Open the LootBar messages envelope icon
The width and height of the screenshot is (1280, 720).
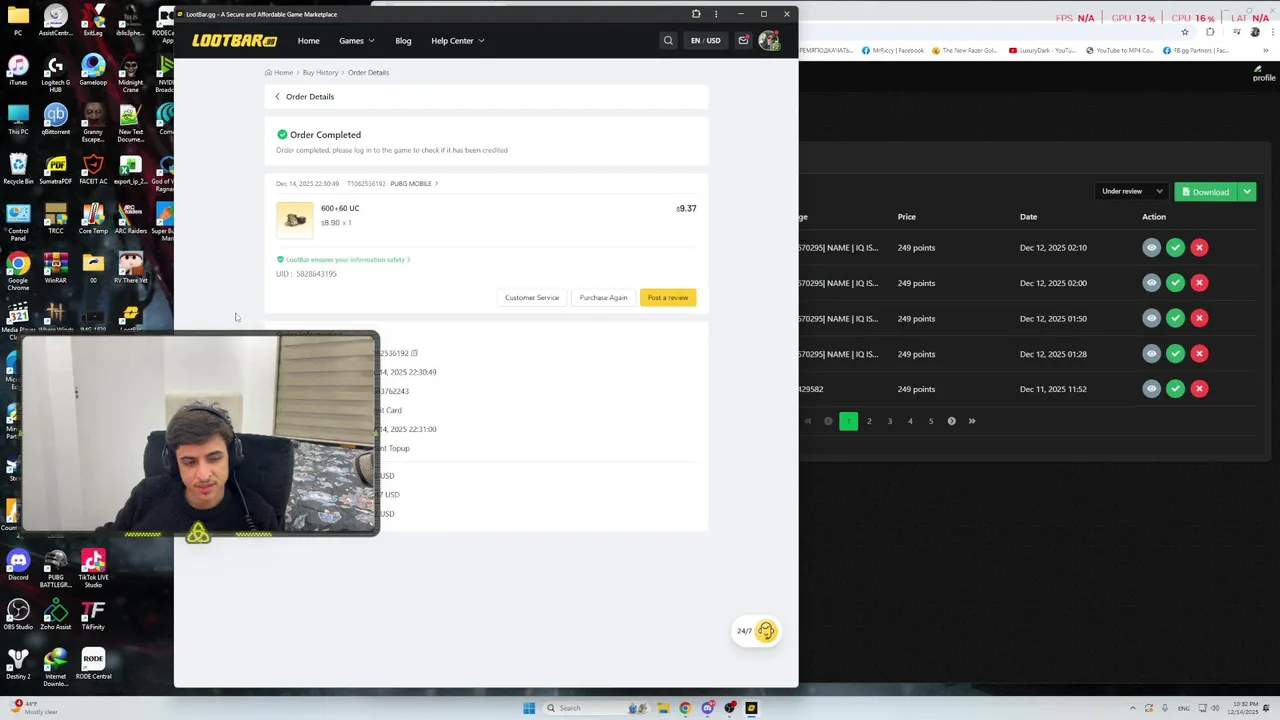point(743,41)
